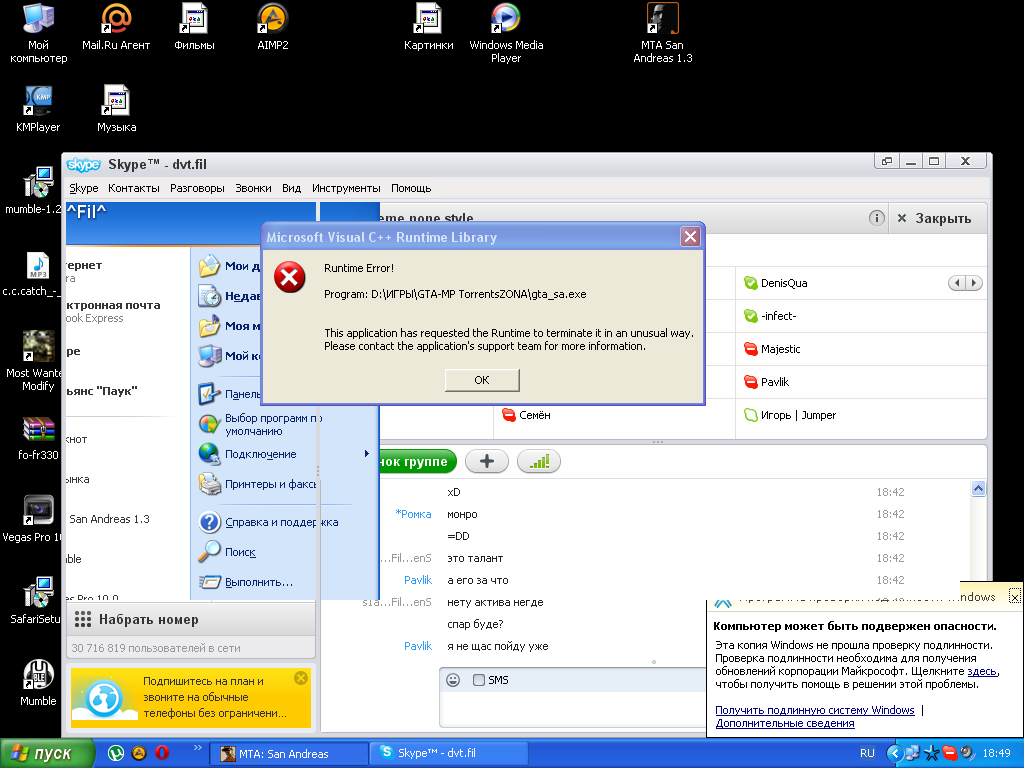The height and width of the screenshot is (768, 1024).
Task: Click the Дополнительные сведения link
Action: tap(785, 723)
